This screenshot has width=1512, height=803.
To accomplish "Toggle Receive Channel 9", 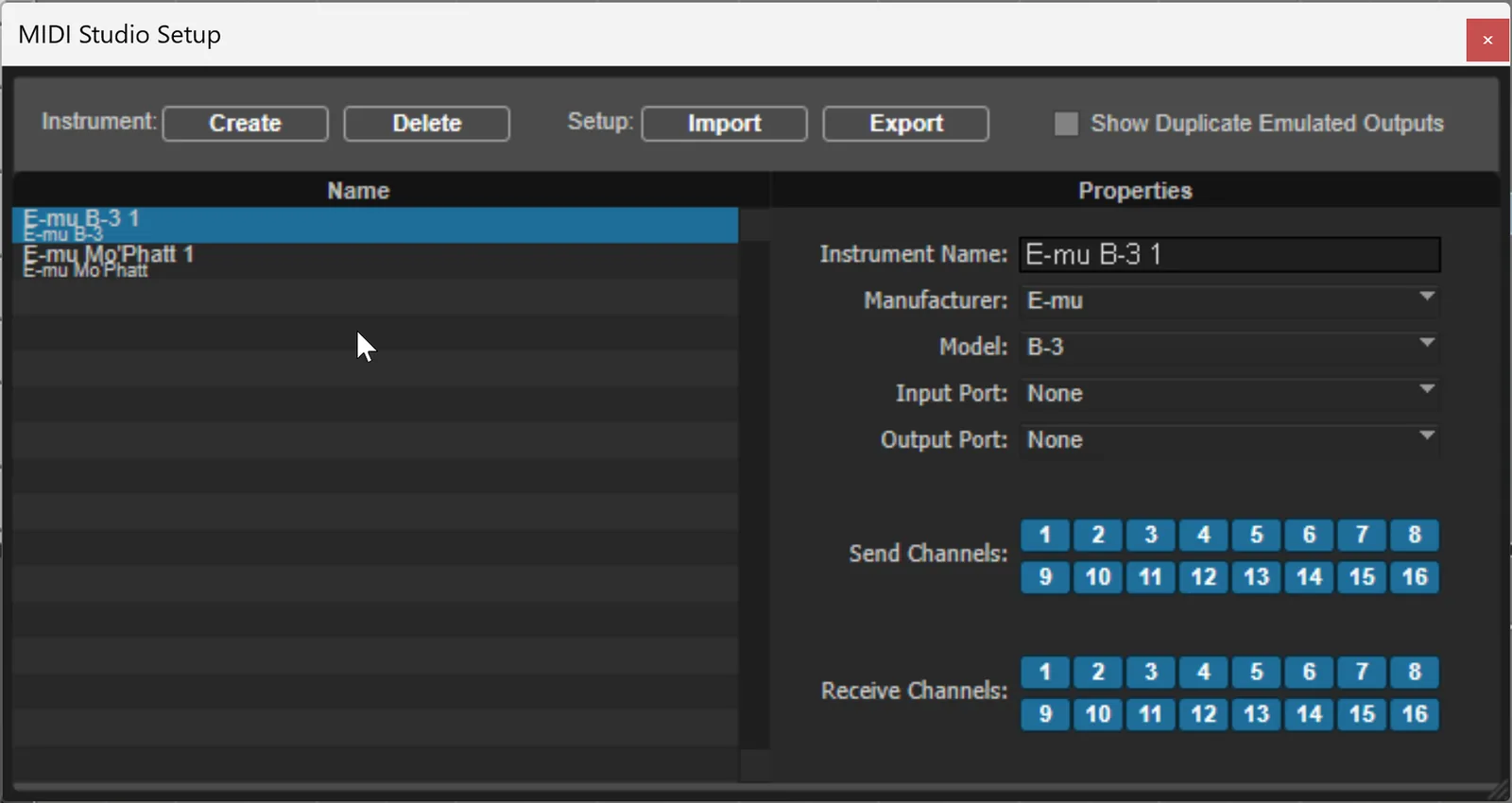I will point(1045,714).
